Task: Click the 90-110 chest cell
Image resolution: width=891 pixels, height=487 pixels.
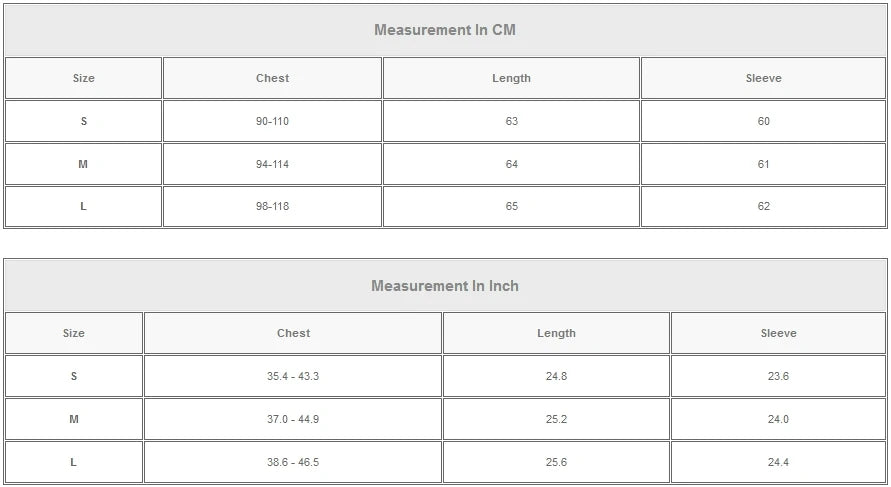Action: [x=272, y=121]
